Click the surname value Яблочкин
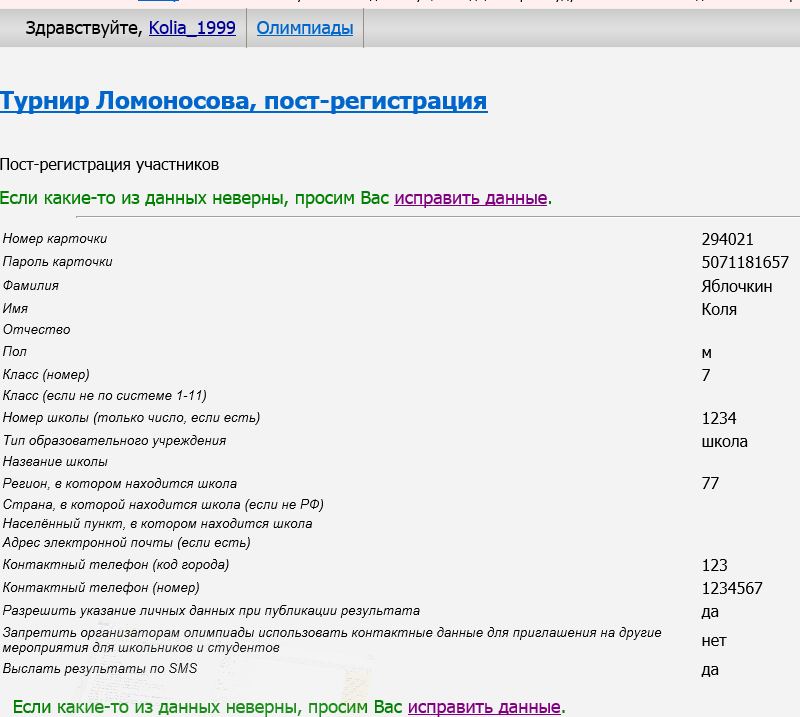 736,286
